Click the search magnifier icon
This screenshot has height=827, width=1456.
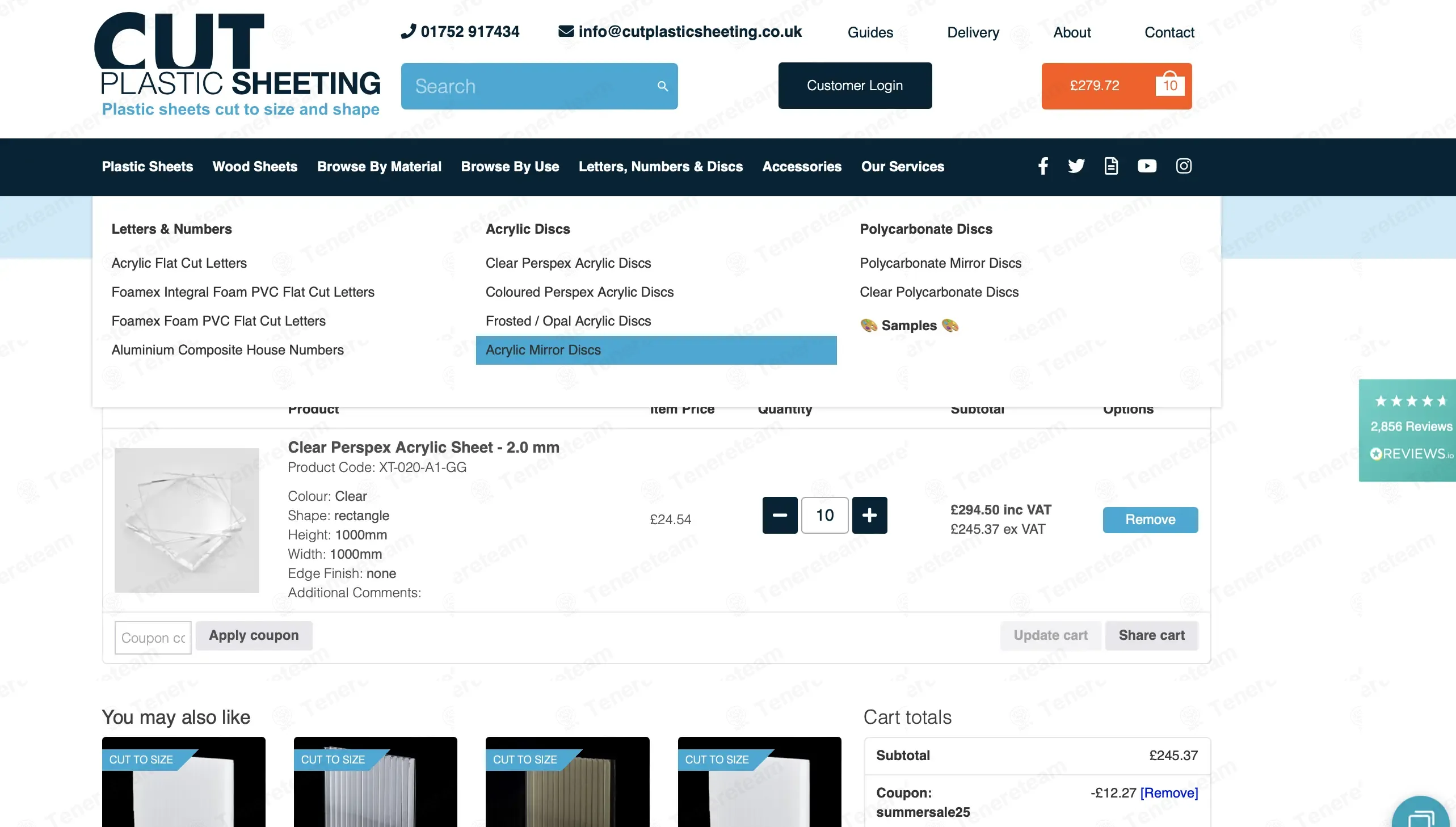point(662,86)
